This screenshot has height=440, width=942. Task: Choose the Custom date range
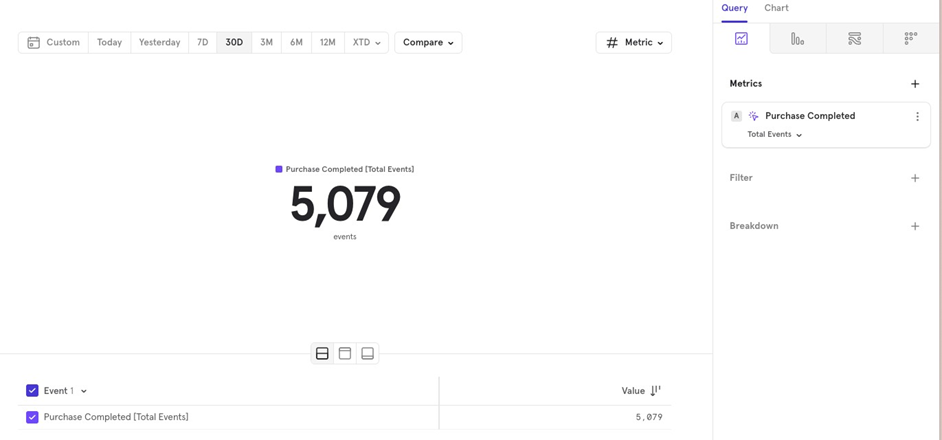(x=54, y=43)
